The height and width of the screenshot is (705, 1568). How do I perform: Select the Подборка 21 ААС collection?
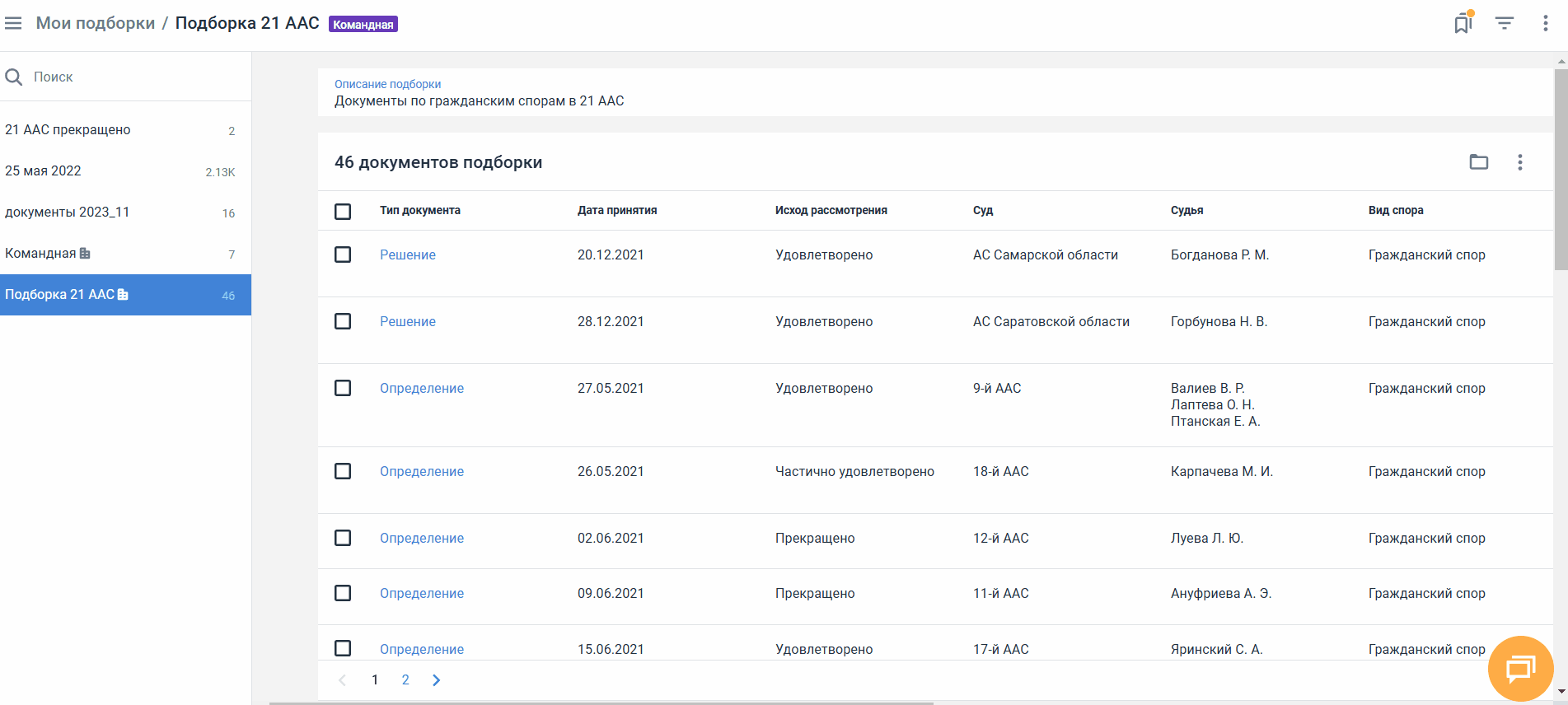(125, 295)
